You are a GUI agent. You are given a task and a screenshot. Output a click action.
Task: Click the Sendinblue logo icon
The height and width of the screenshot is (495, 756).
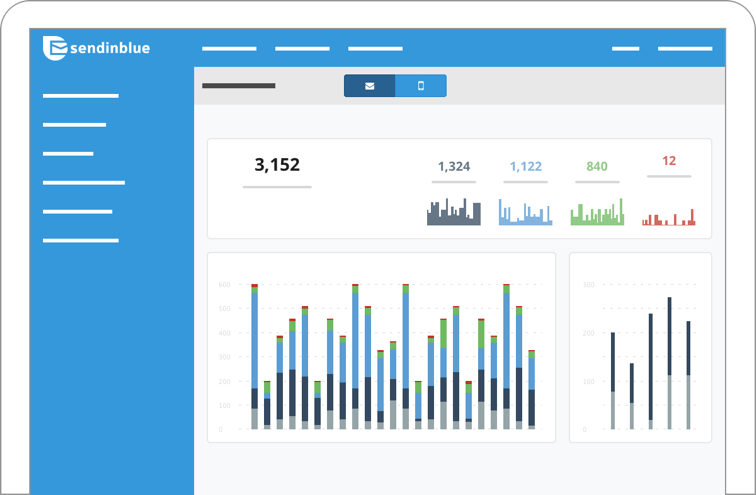(54, 48)
